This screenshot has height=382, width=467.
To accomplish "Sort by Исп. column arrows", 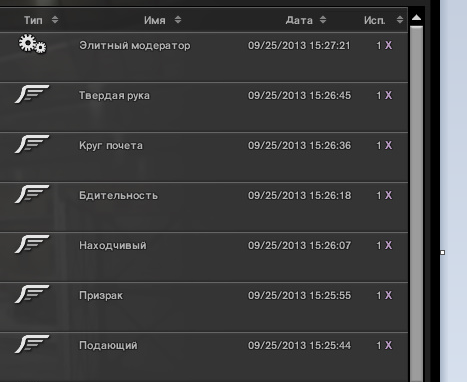I will pyautogui.click(x=400, y=20).
